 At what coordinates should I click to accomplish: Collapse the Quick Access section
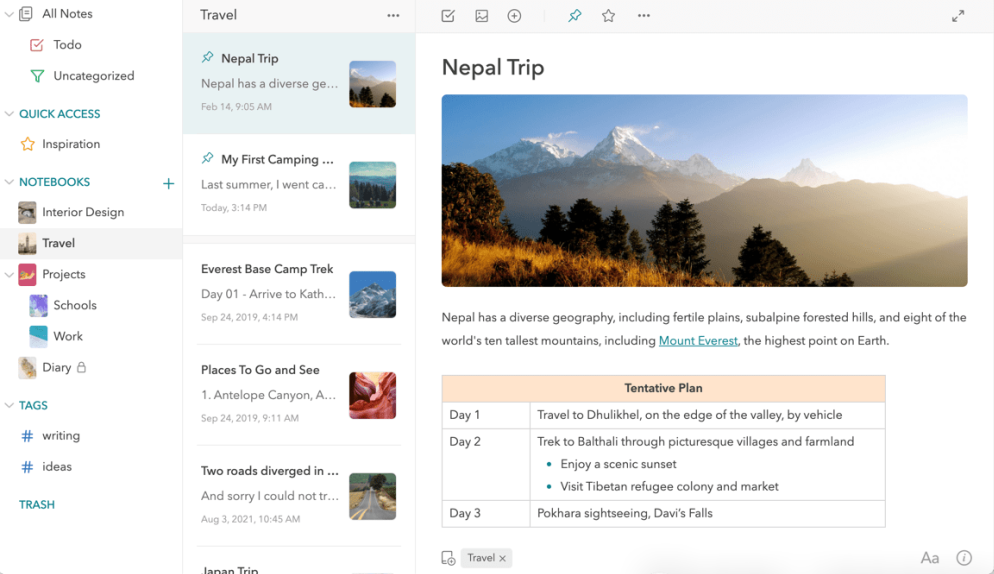pyautogui.click(x=9, y=114)
